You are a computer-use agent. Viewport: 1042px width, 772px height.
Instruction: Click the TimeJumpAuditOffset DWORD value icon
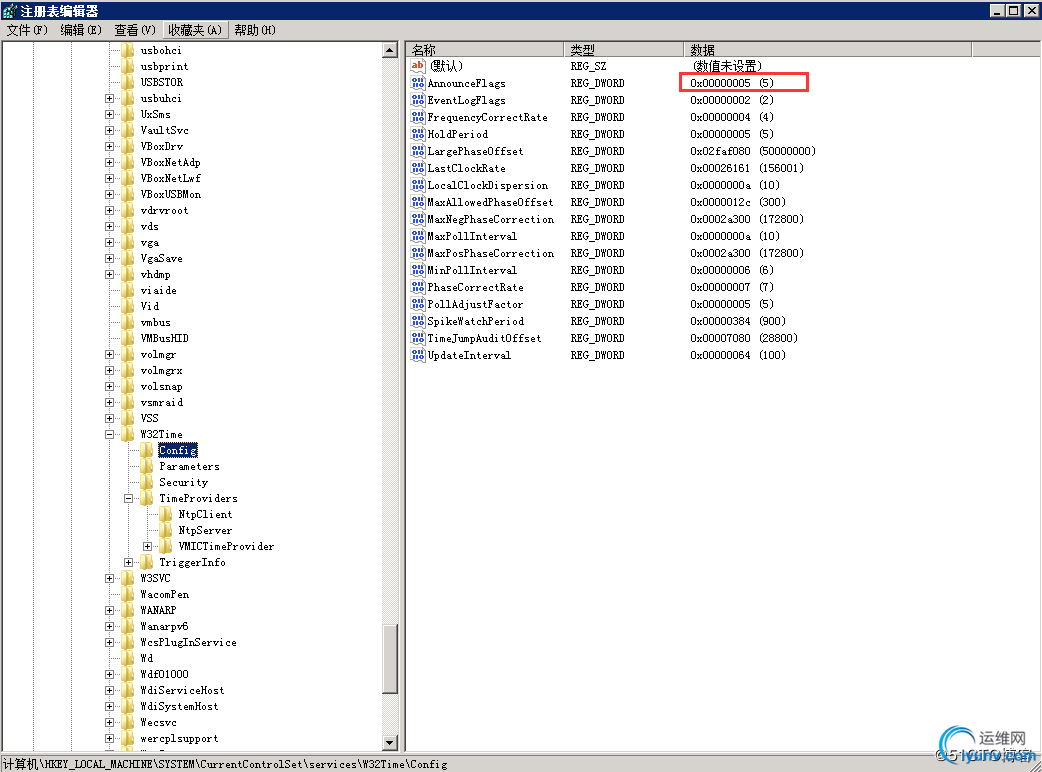(x=417, y=338)
